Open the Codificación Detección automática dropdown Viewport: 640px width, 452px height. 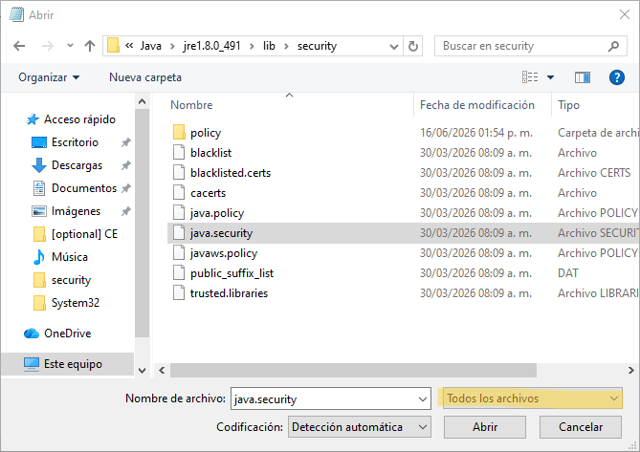[x=359, y=427]
